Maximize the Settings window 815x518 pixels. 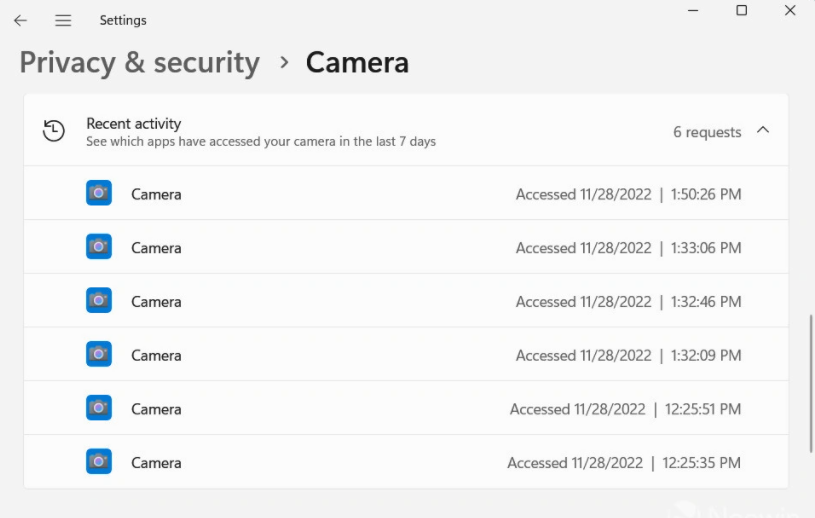coord(742,10)
